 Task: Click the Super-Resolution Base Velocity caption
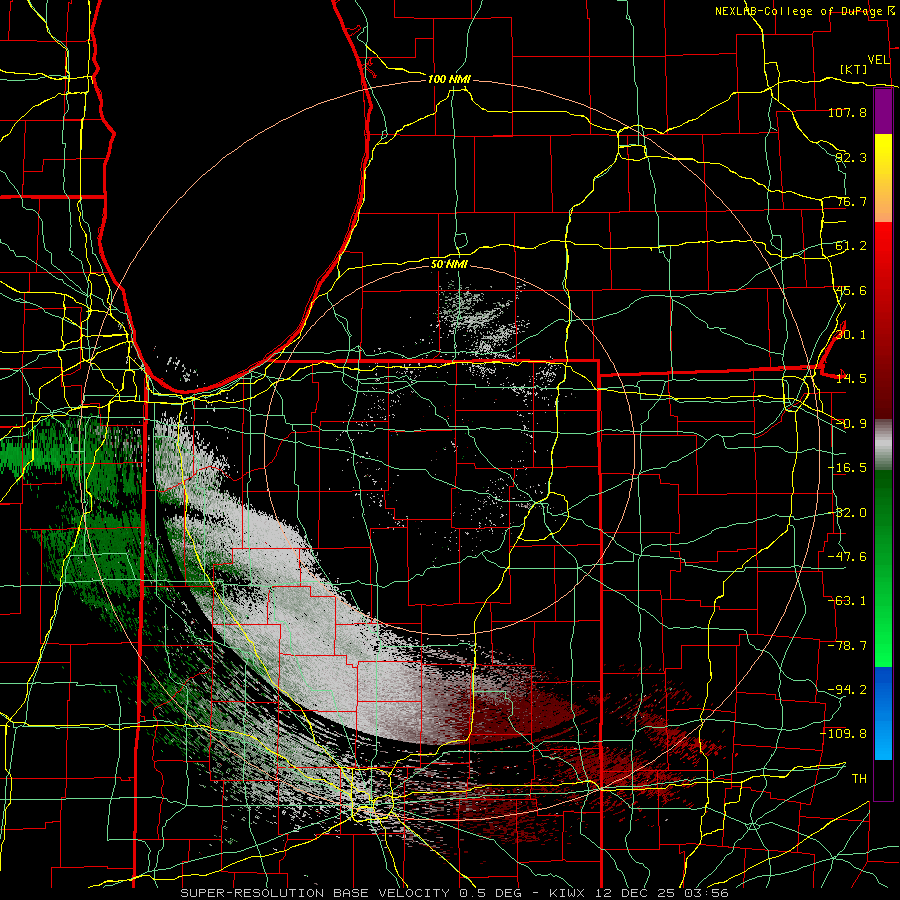point(455,893)
